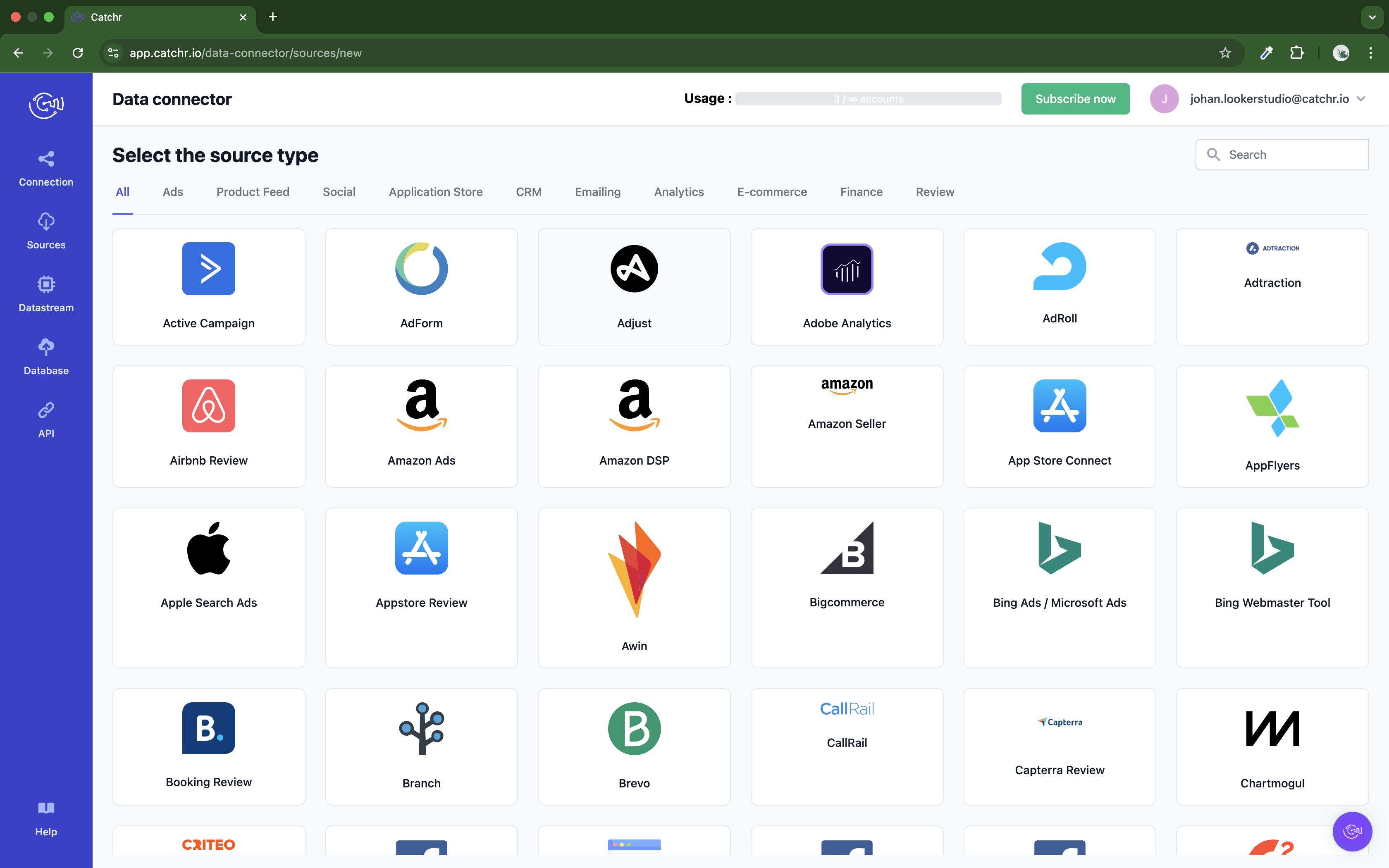This screenshot has height=868, width=1389.
Task: Select the E-commerce tab
Action: click(772, 192)
